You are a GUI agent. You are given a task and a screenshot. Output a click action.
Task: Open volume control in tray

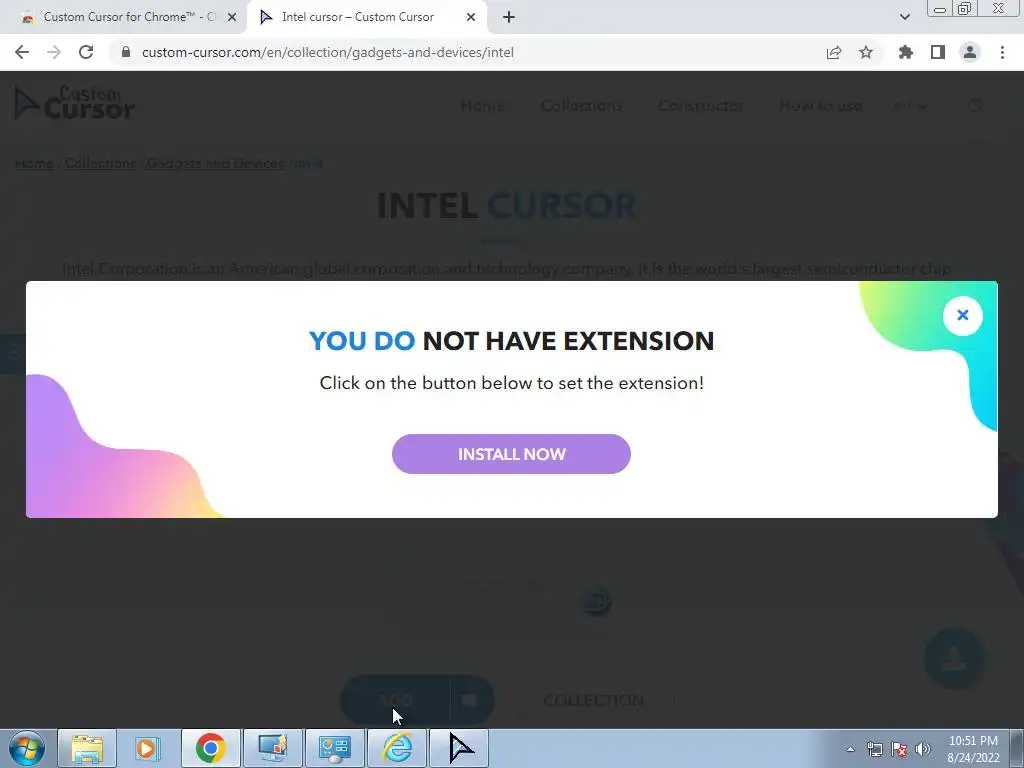[x=923, y=749]
